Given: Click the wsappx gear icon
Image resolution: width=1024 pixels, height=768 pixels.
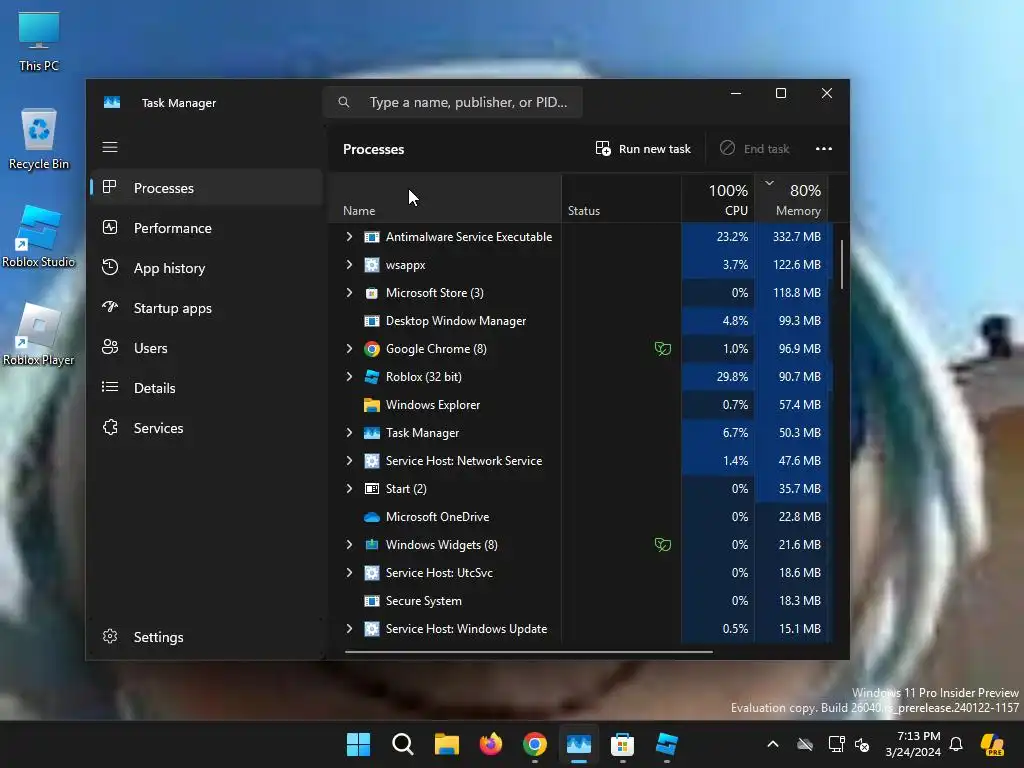Looking at the screenshot, I should click(x=372, y=265).
